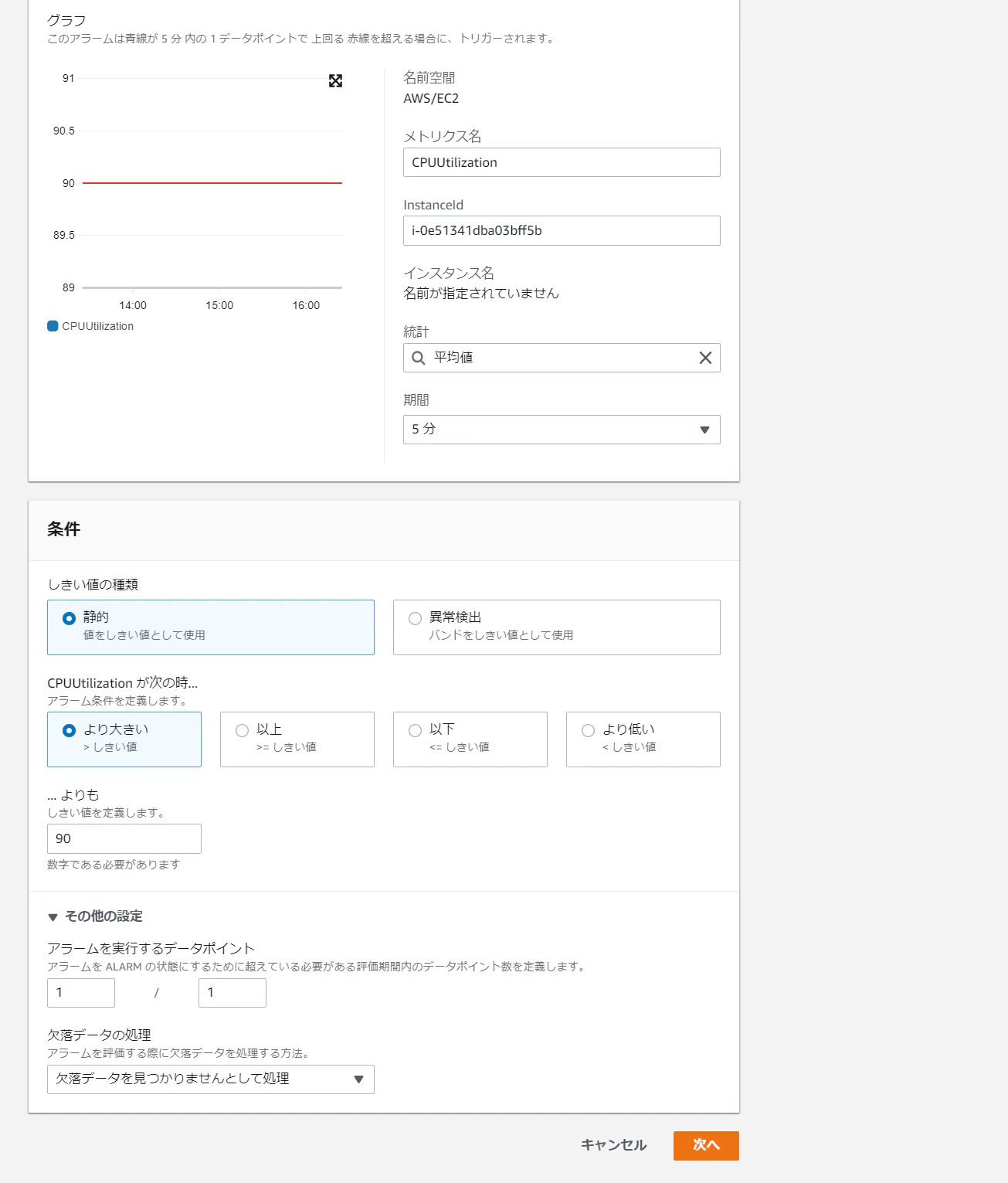The height and width of the screenshot is (1183, 1008).
Task: Click the 統計 平均値 search field
Action: 562,358
